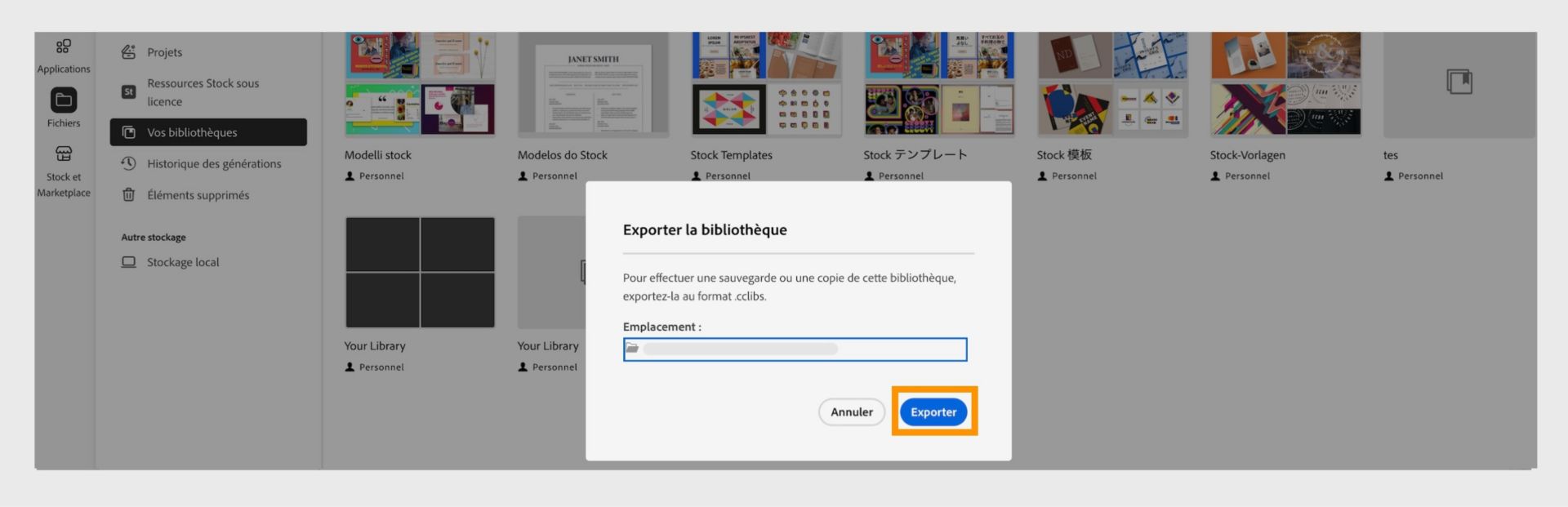Click the Modelli stock label

[x=377, y=155]
